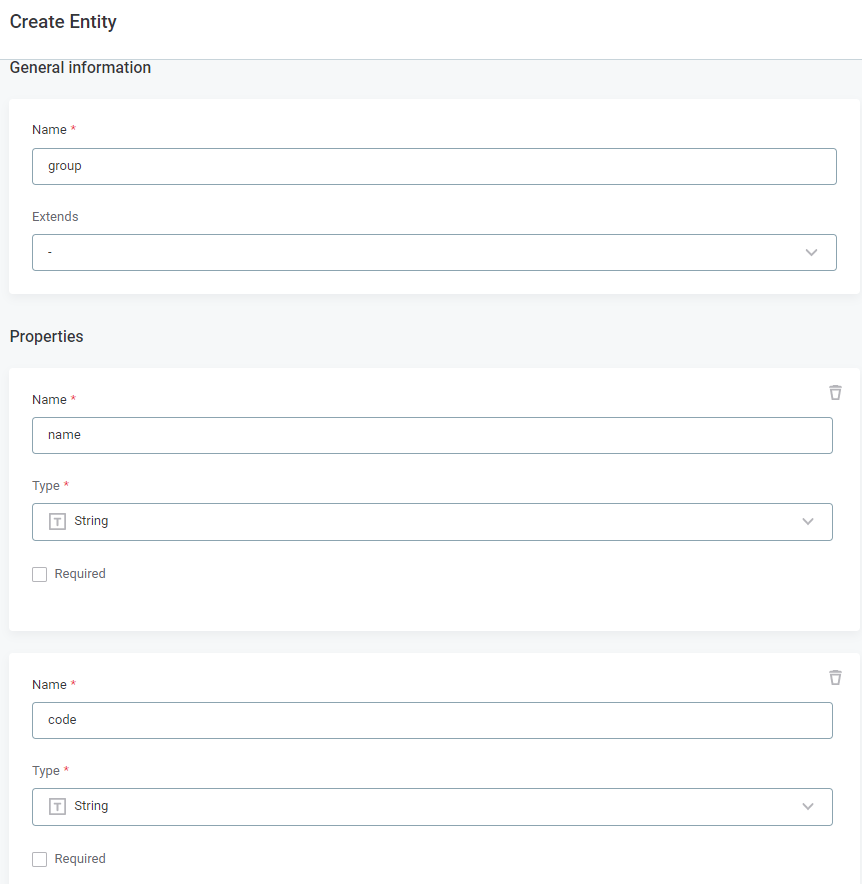Open the Type dropdown for the code property
This screenshot has width=862, height=884.
pyautogui.click(x=432, y=806)
